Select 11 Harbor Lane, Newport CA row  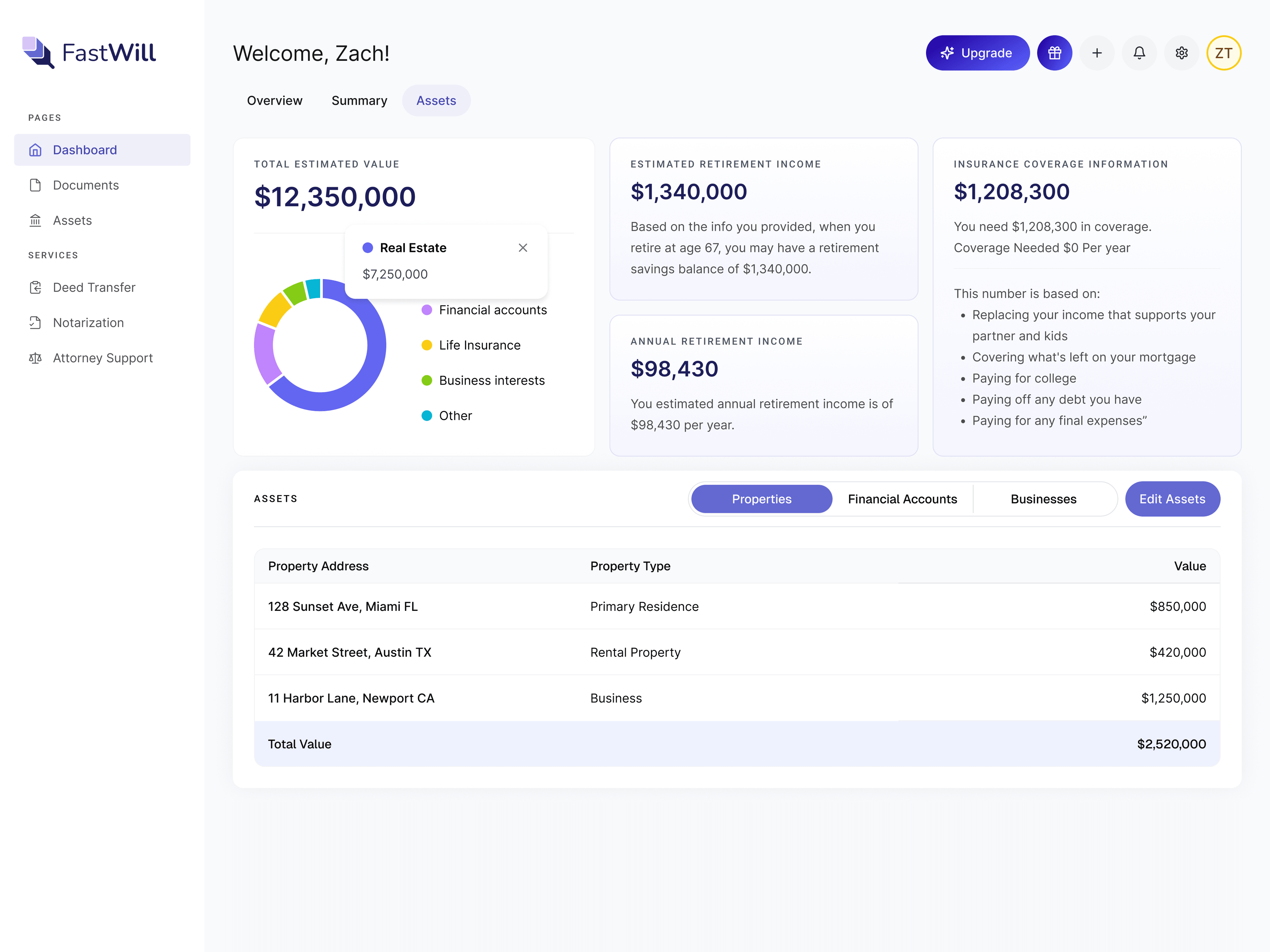click(x=737, y=698)
